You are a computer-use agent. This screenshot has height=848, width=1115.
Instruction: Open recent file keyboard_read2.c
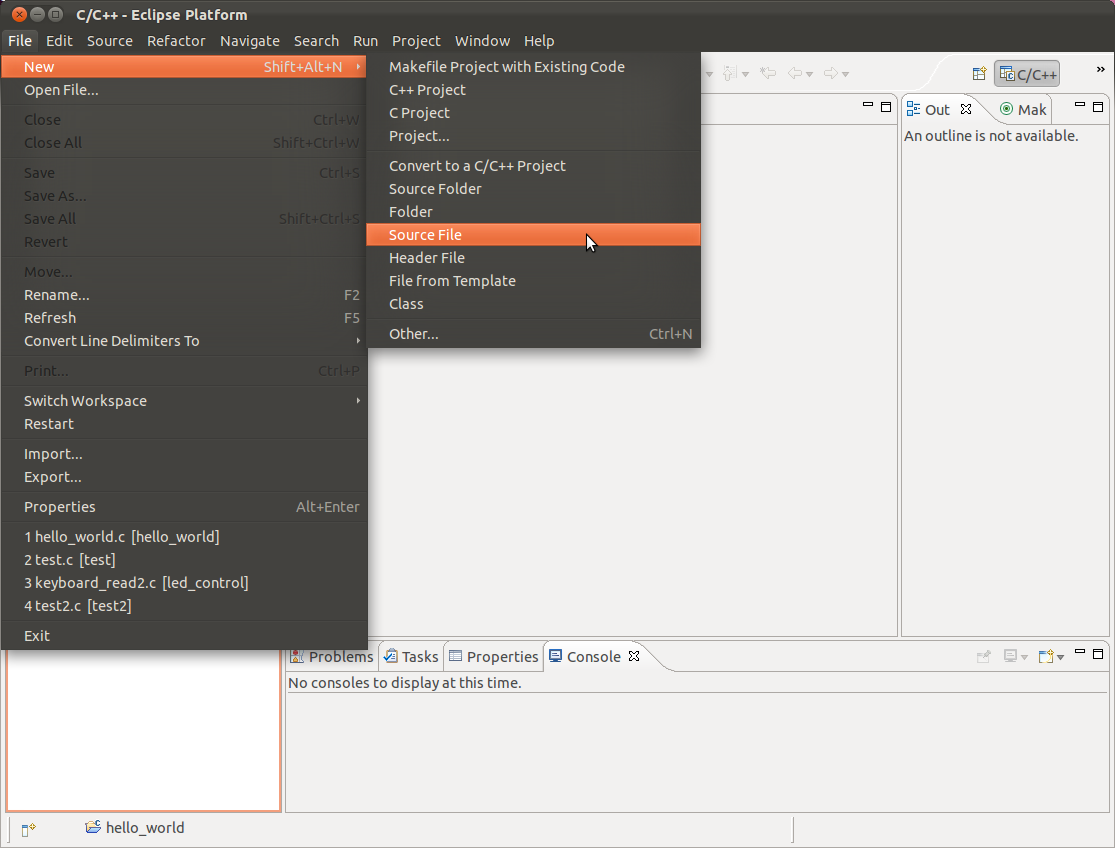tap(183, 583)
